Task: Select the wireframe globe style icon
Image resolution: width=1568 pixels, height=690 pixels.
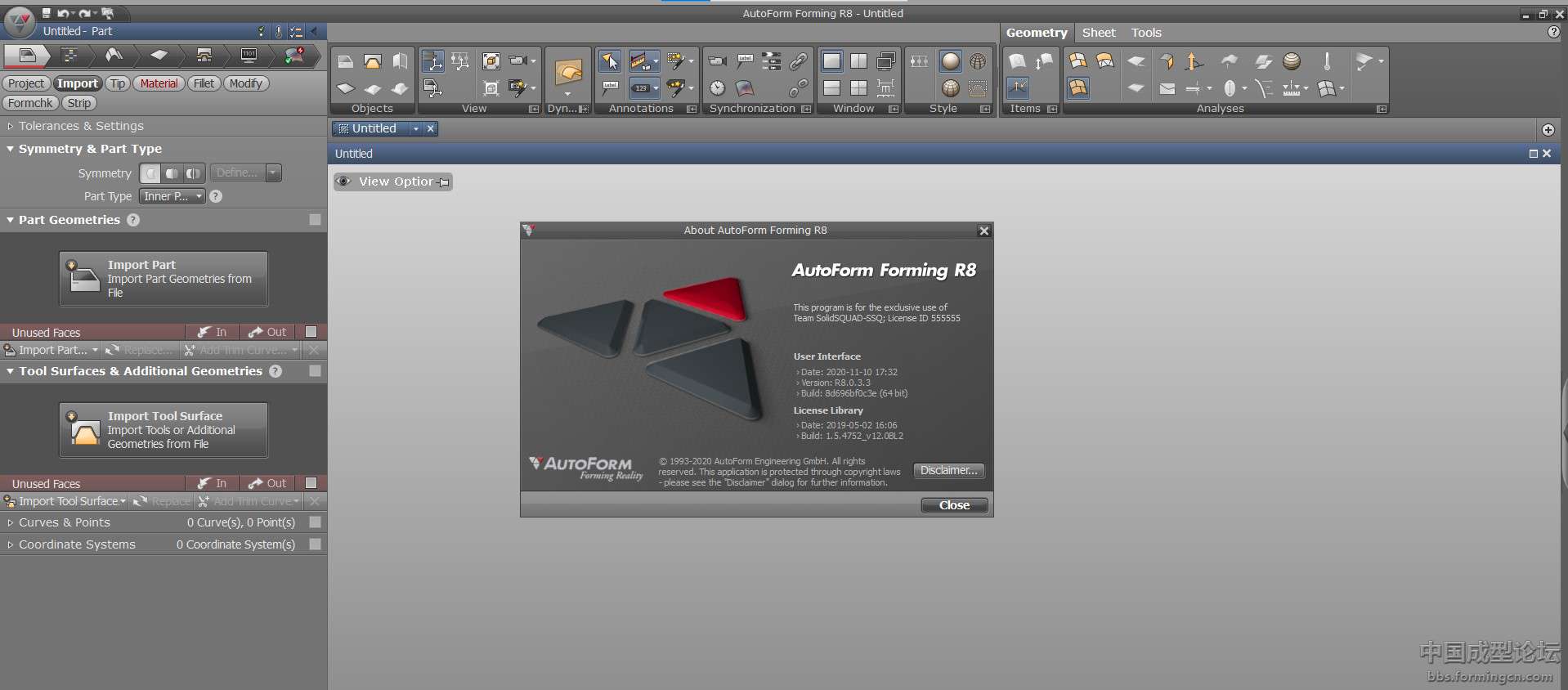Action: [x=978, y=61]
